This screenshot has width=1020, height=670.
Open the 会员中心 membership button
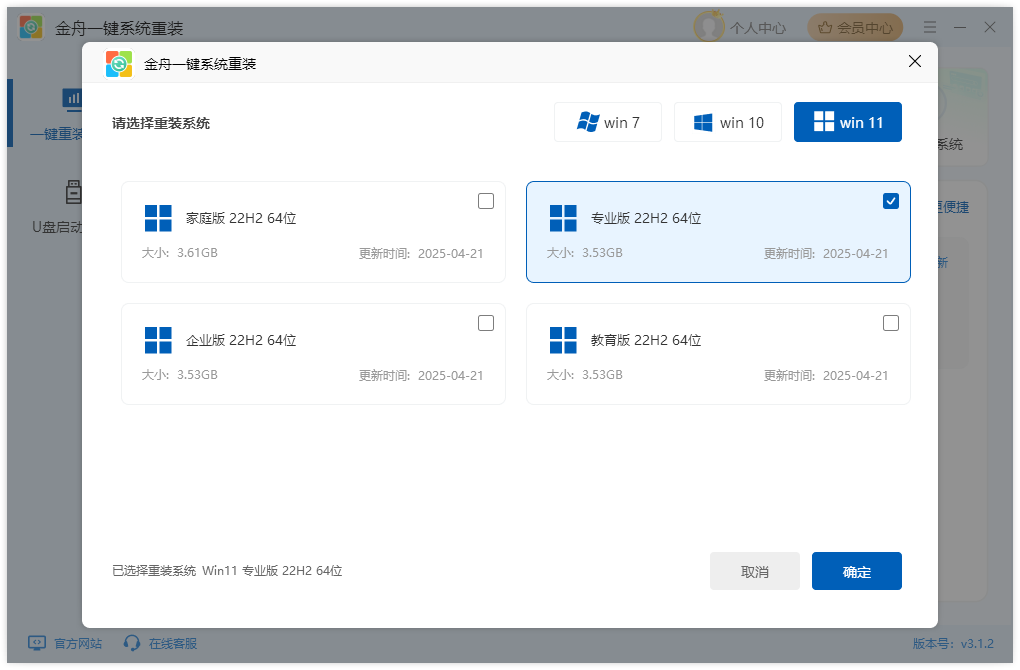click(x=855, y=27)
